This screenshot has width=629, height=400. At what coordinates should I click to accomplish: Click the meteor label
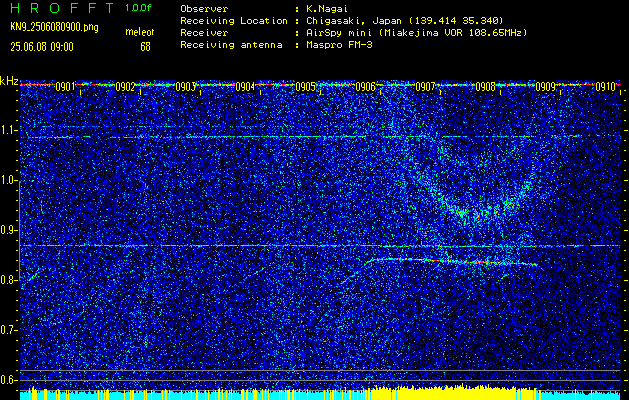[x=140, y=32]
